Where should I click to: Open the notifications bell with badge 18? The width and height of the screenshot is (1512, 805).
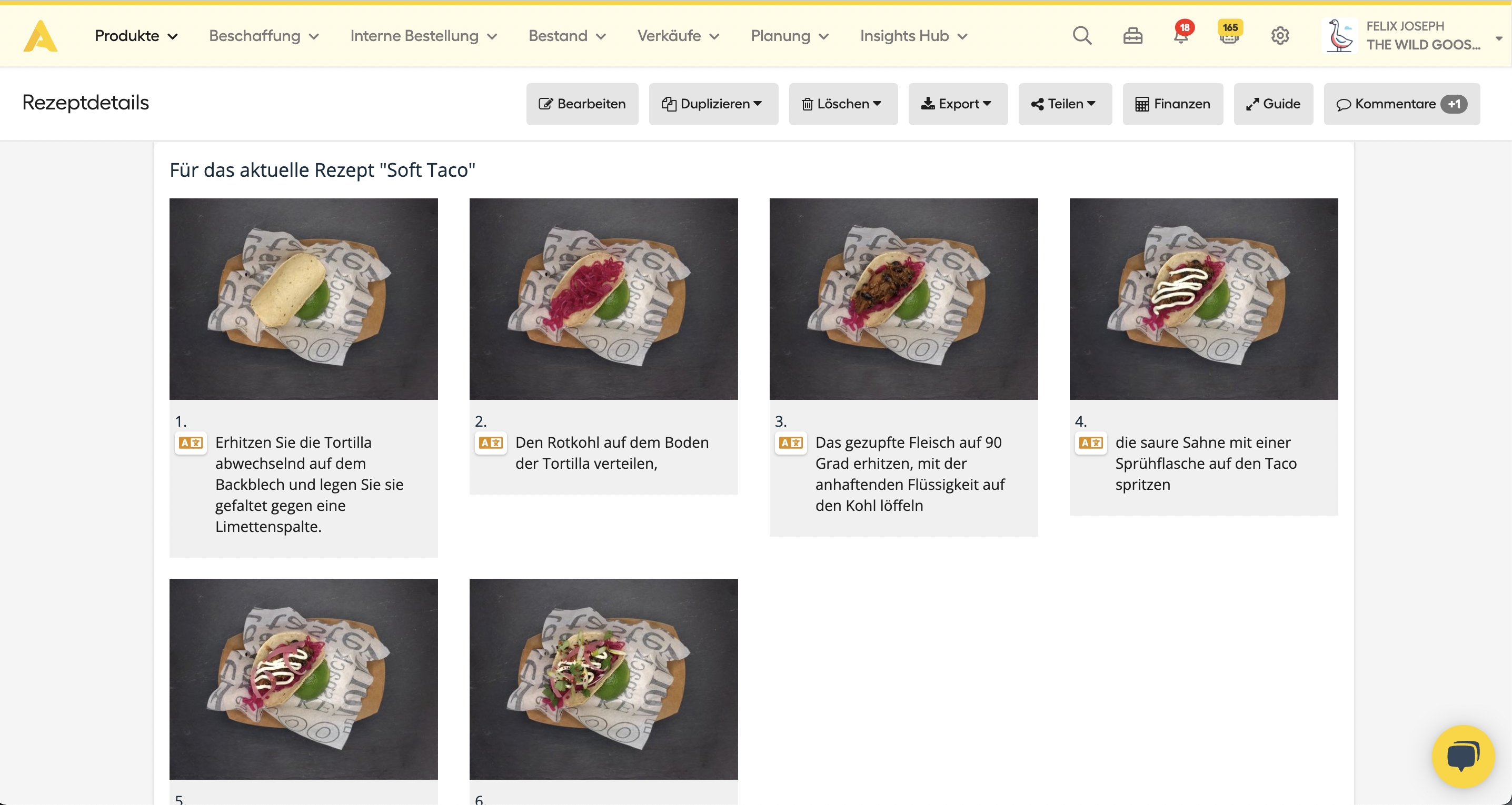[x=1180, y=35]
